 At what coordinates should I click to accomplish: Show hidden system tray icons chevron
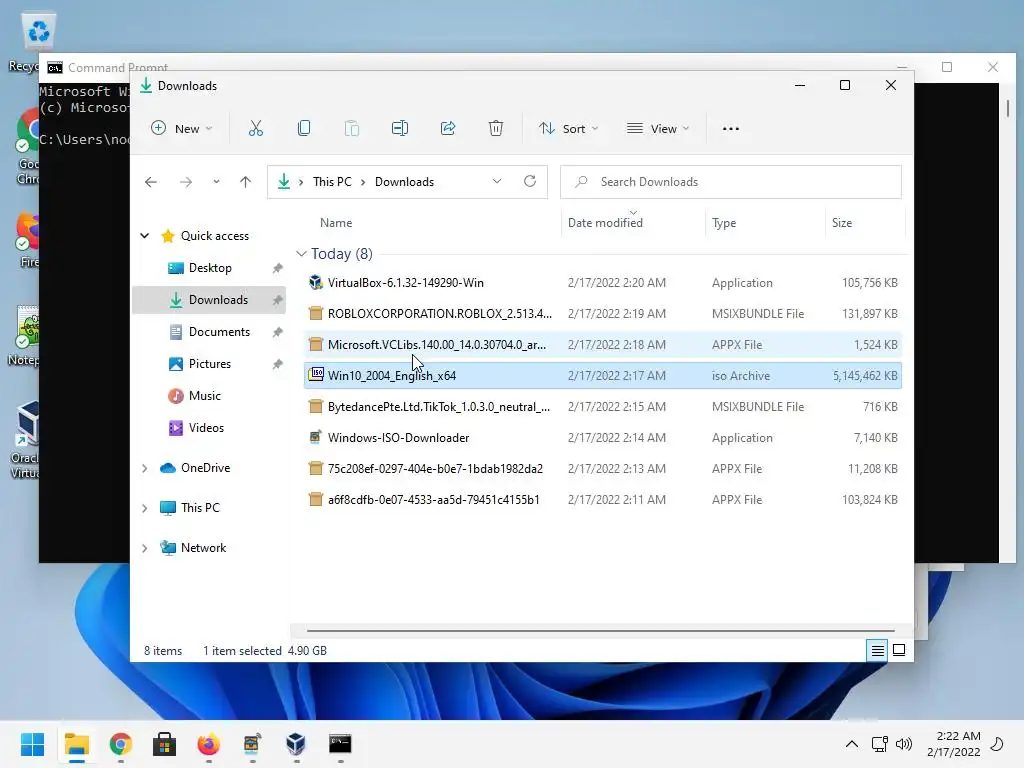[x=852, y=744]
